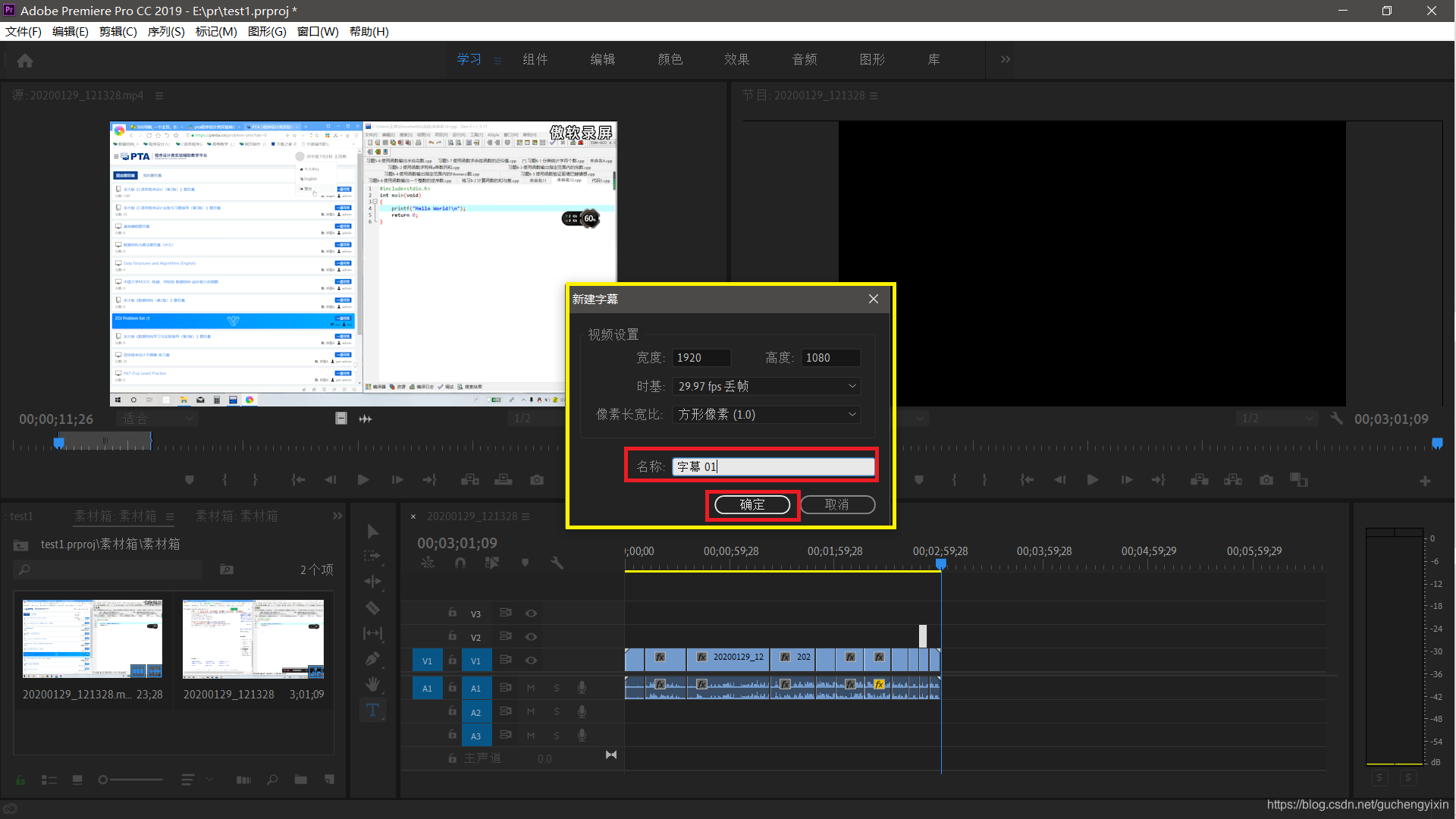Export frame camera in program monitor
1456x819 pixels.
click(1266, 480)
